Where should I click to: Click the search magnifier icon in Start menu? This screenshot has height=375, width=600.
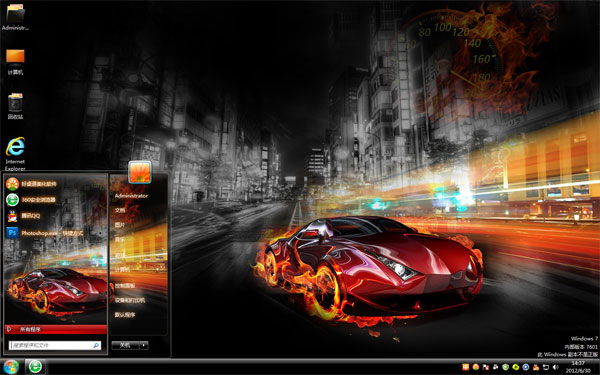tap(96, 346)
